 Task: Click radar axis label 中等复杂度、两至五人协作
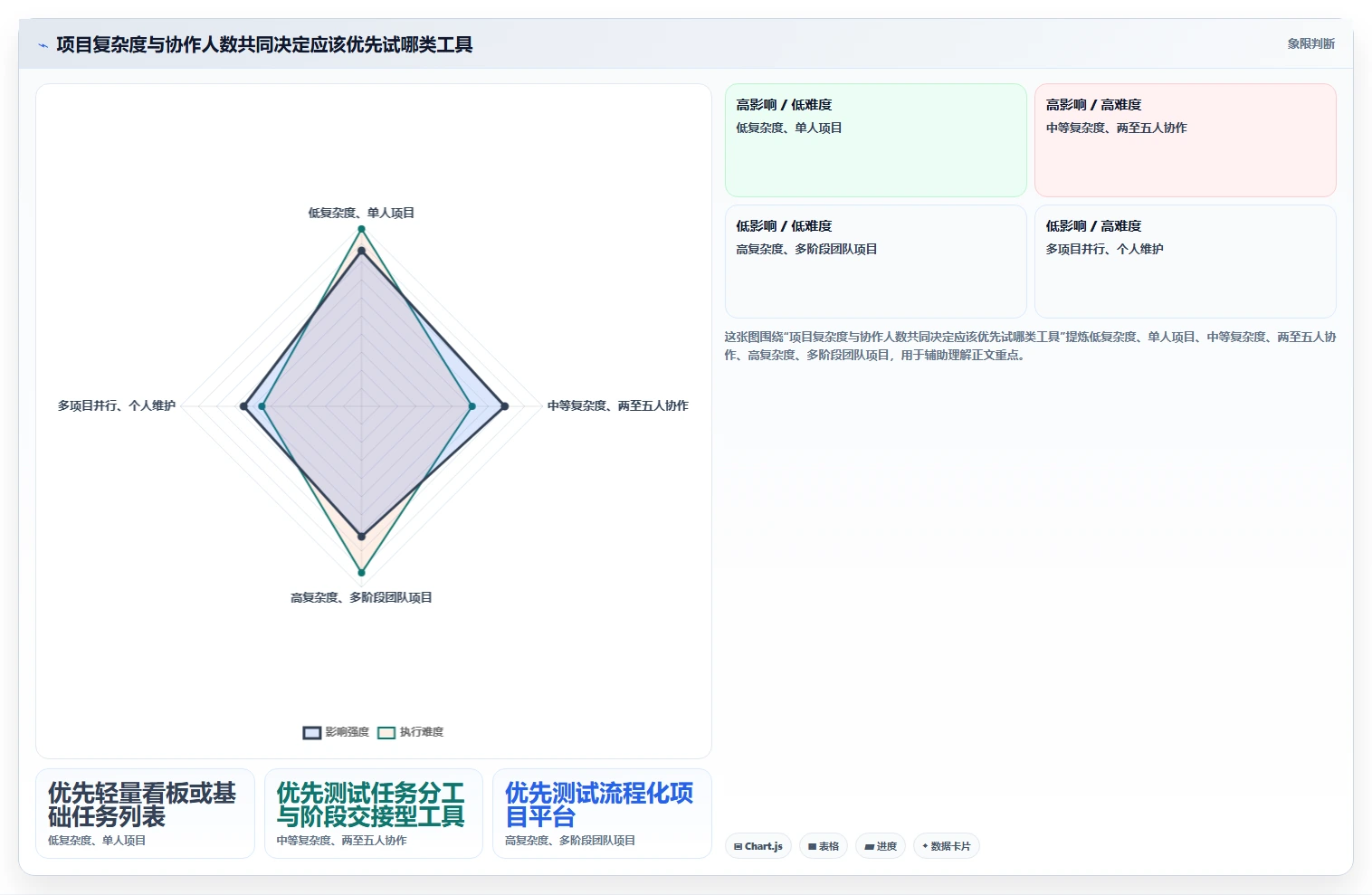point(618,405)
